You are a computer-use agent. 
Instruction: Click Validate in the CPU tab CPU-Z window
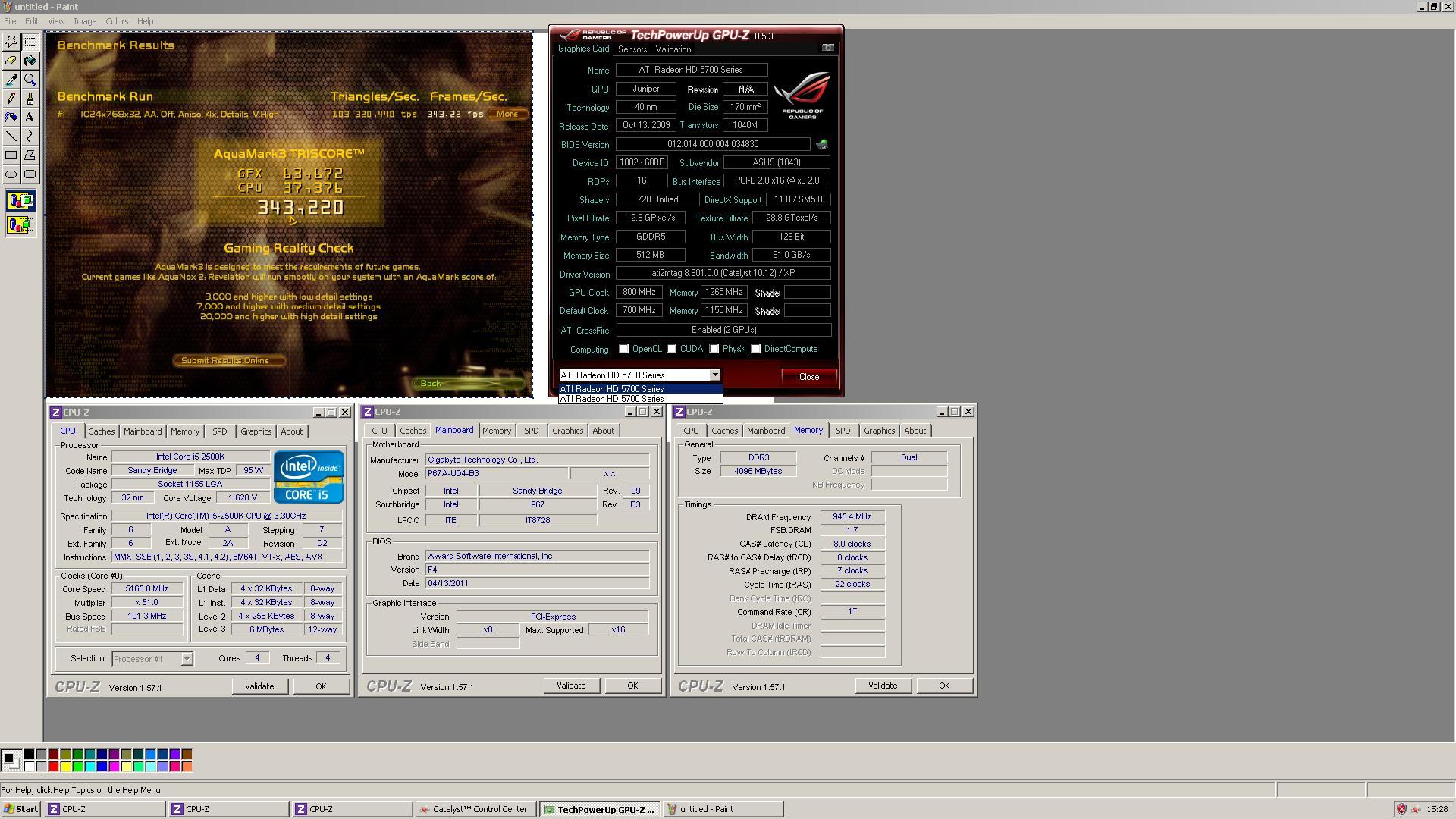(259, 686)
